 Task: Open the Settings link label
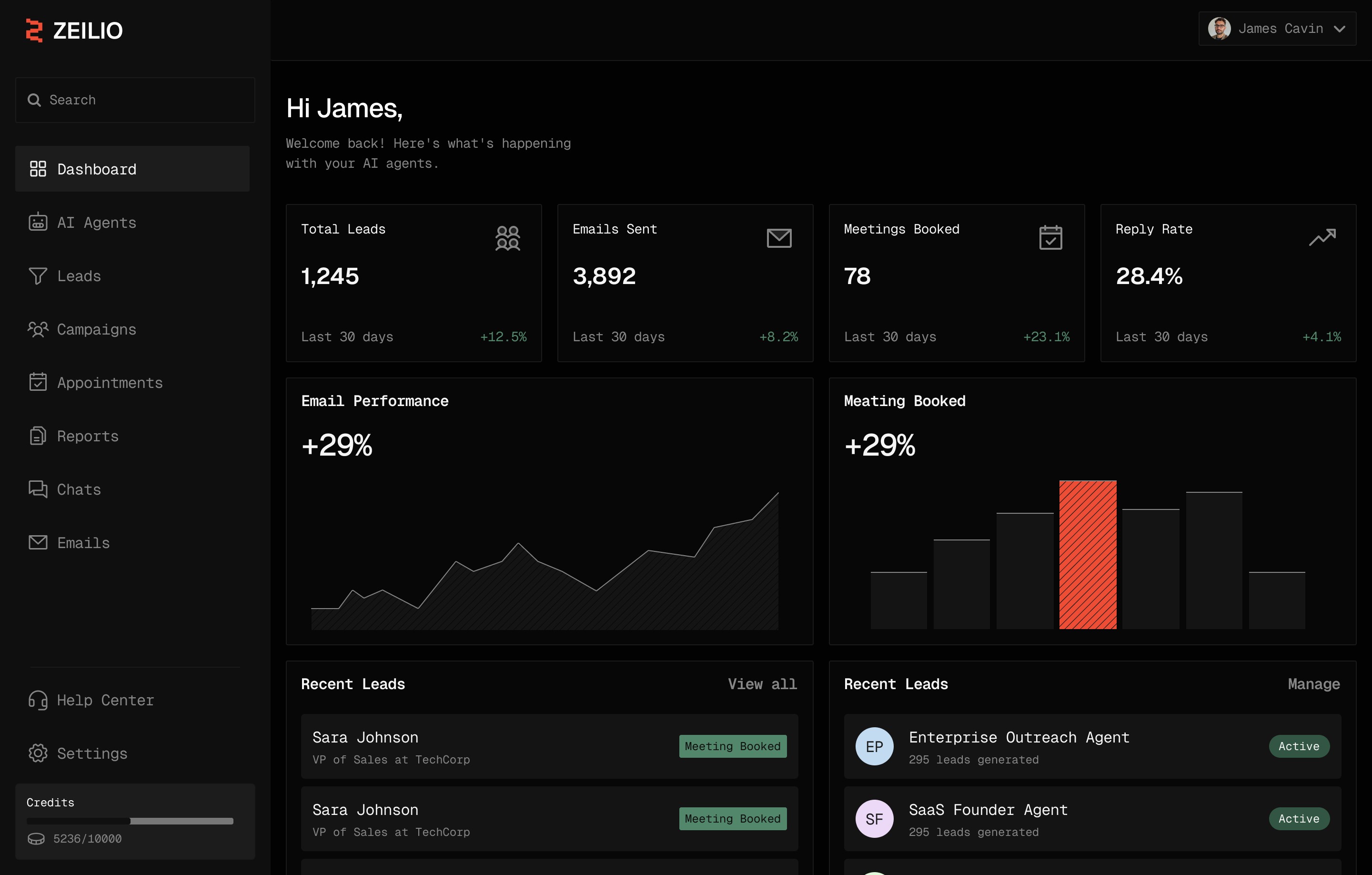click(92, 753)
